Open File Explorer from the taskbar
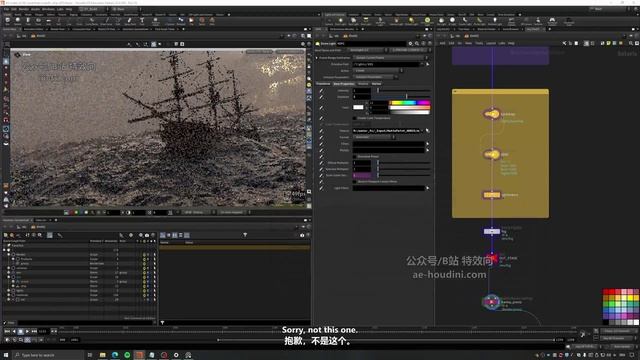This screenshot has width=640, height=360. (x=102, y=355)
